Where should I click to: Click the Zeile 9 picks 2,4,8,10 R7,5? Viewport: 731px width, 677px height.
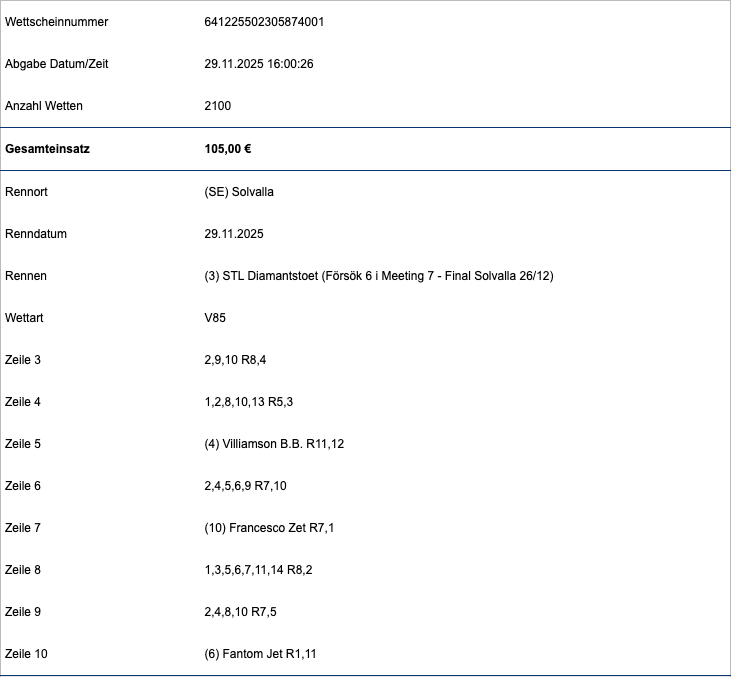(240, 612)
